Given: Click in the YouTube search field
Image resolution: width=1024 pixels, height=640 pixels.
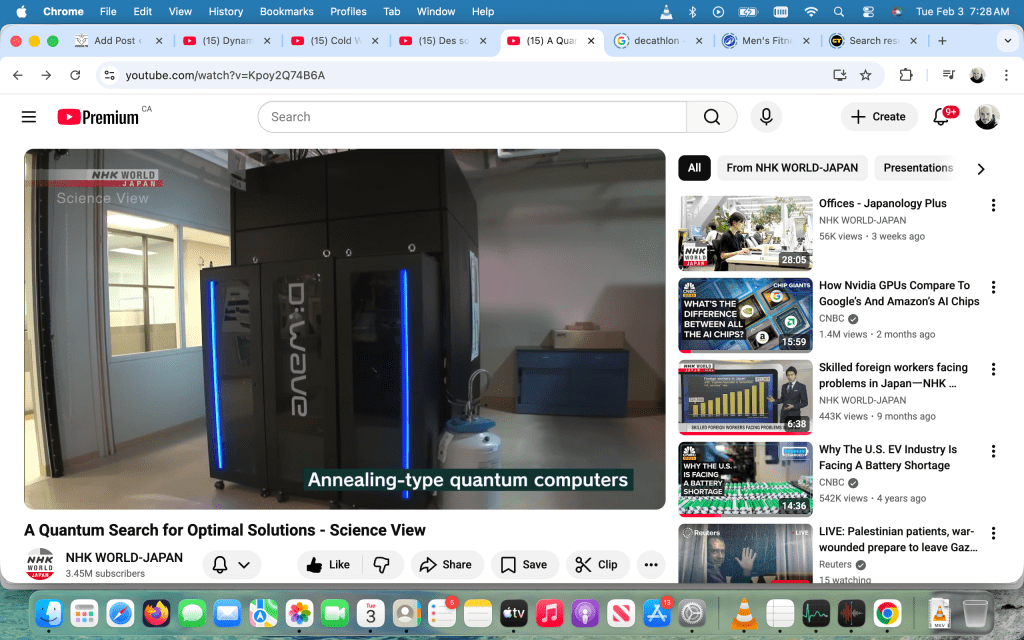Looking at the screenshot, I should [470, 117].
